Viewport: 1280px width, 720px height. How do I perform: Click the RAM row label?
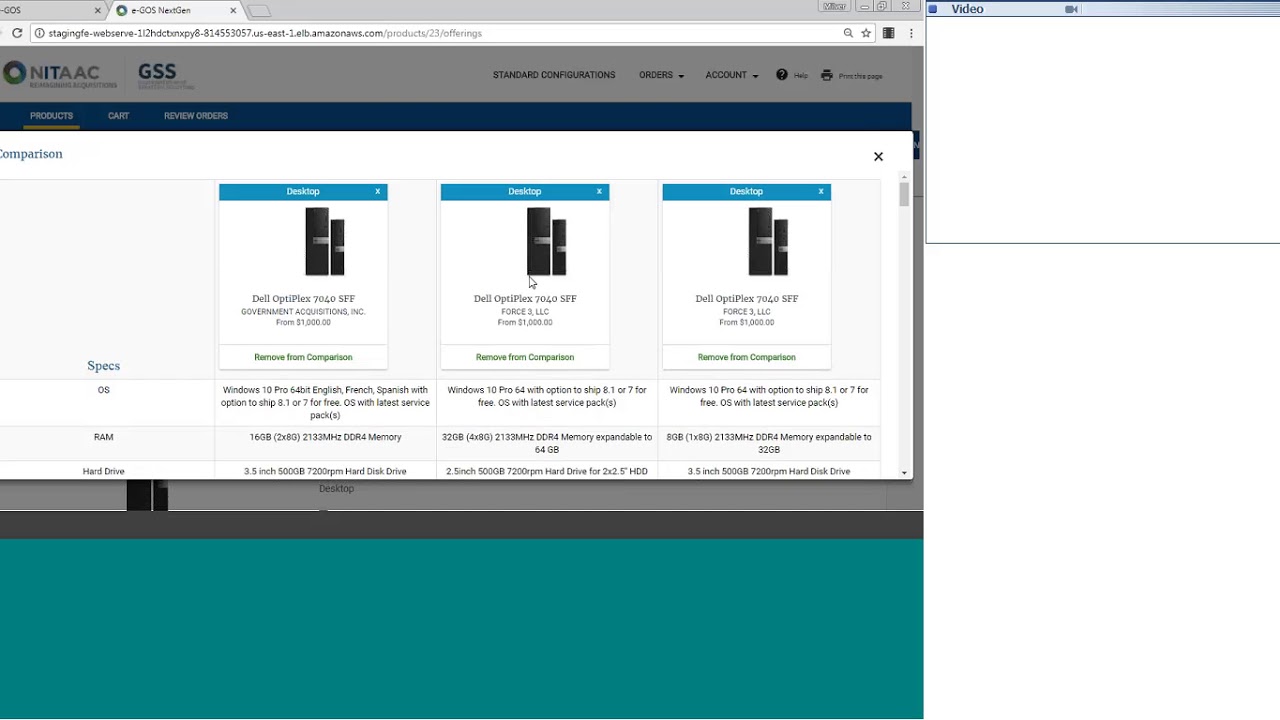tap(103, 437)
